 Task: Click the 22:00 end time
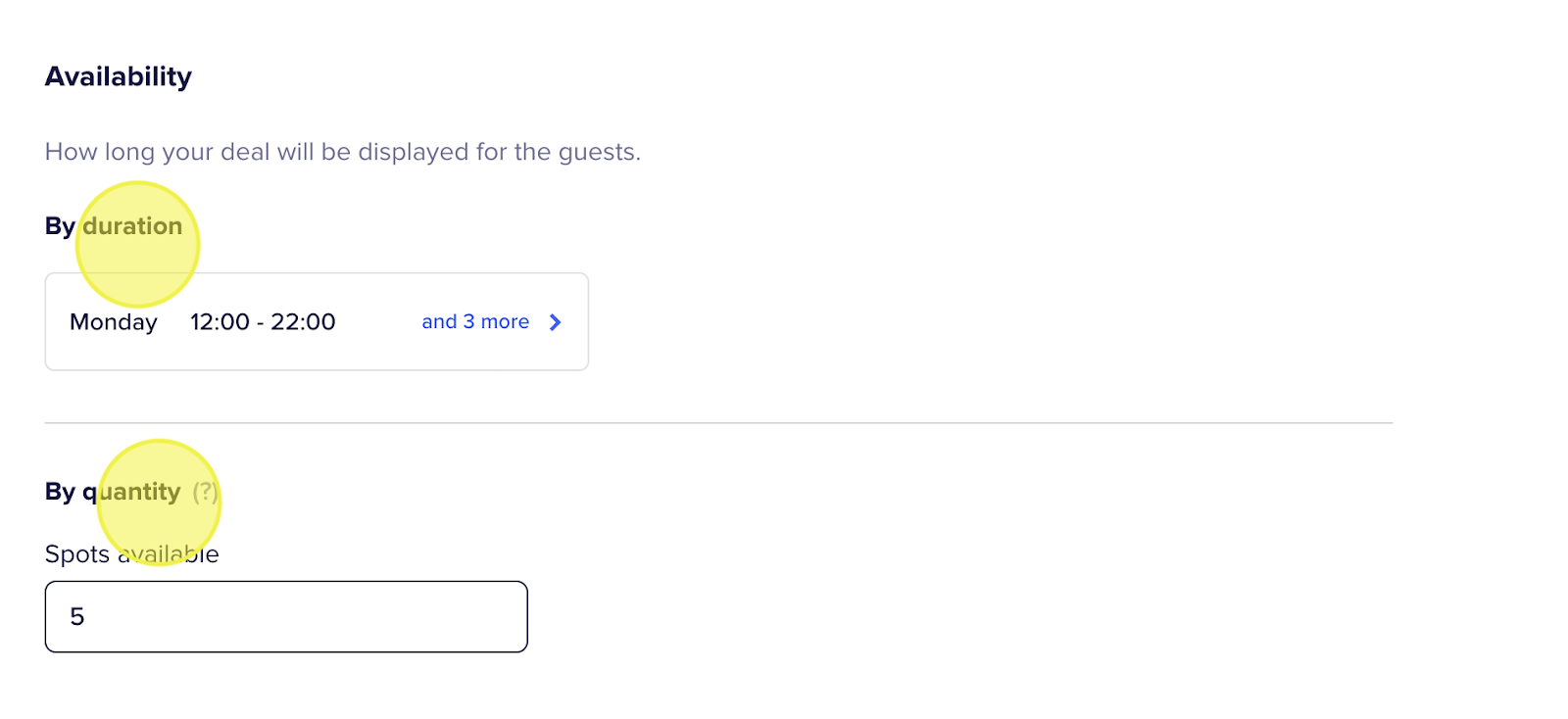click(304, 322)
